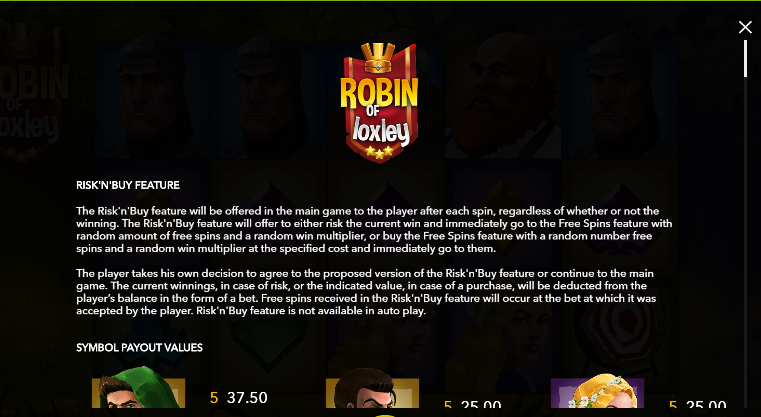The width and height of the screenshot is (761, 417).
Task: Click the yellow 5 count next to 37.50
Action: [214, 398]
